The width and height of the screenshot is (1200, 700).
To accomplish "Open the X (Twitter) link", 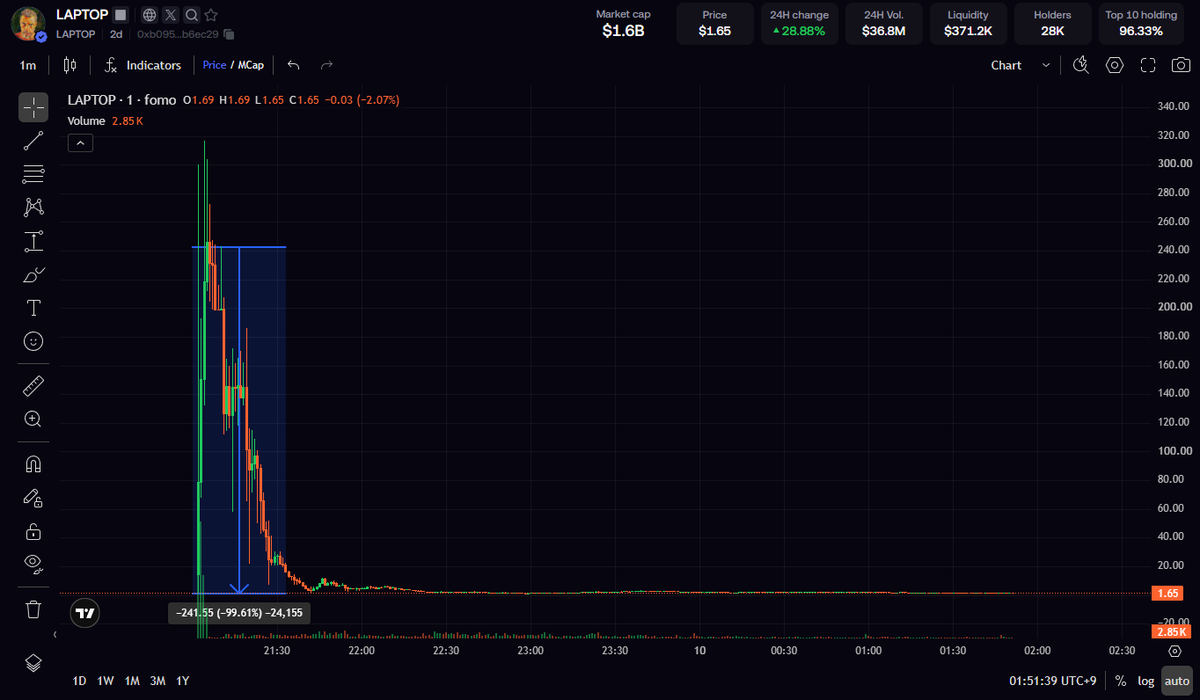I will click(170, 15).
